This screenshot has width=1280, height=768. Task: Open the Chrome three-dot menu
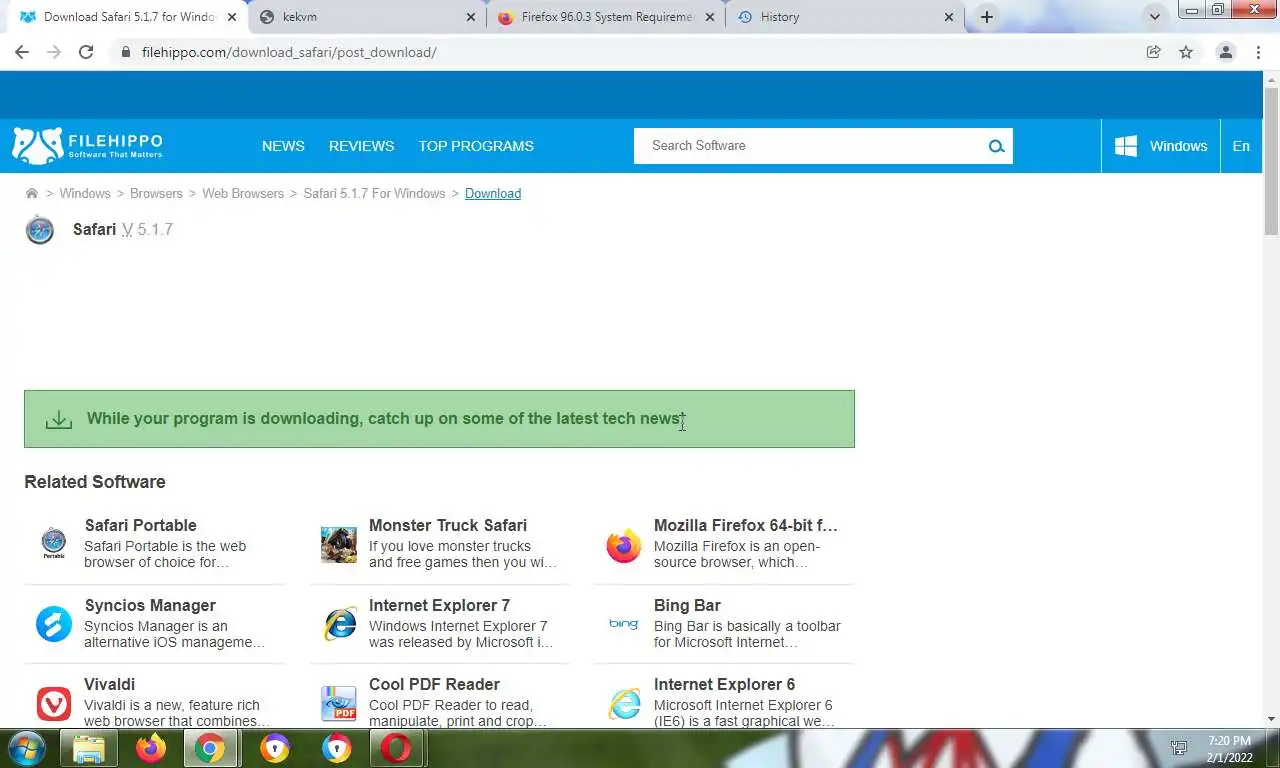(1258, 52)
